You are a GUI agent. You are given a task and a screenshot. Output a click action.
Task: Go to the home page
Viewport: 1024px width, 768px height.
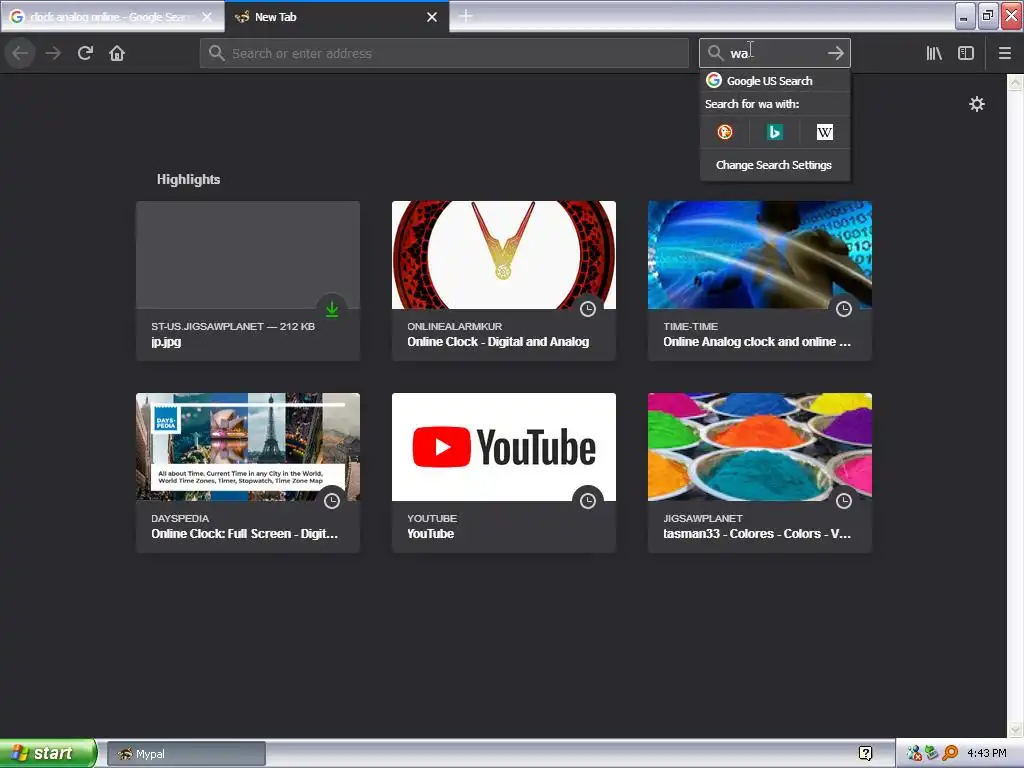click(x=117, y=53)
